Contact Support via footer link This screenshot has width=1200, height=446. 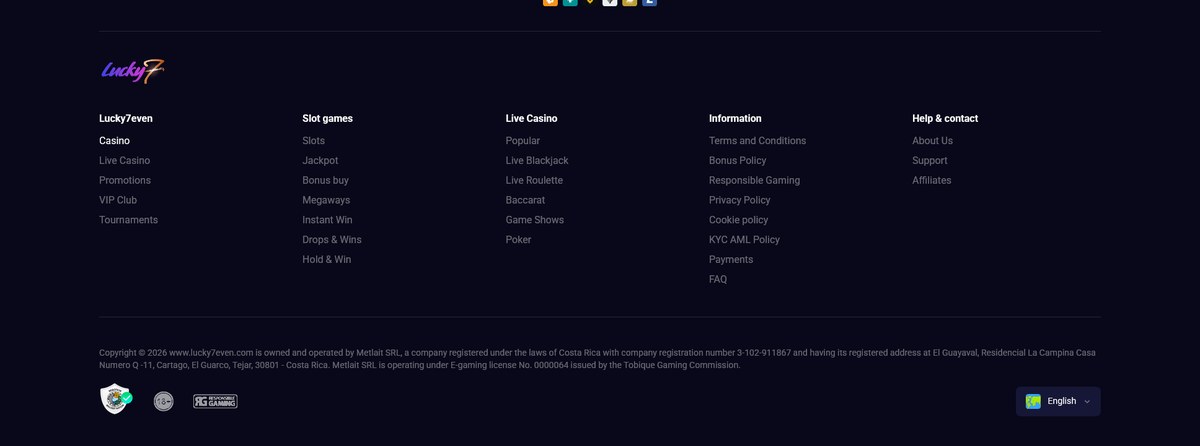(929, 161)
